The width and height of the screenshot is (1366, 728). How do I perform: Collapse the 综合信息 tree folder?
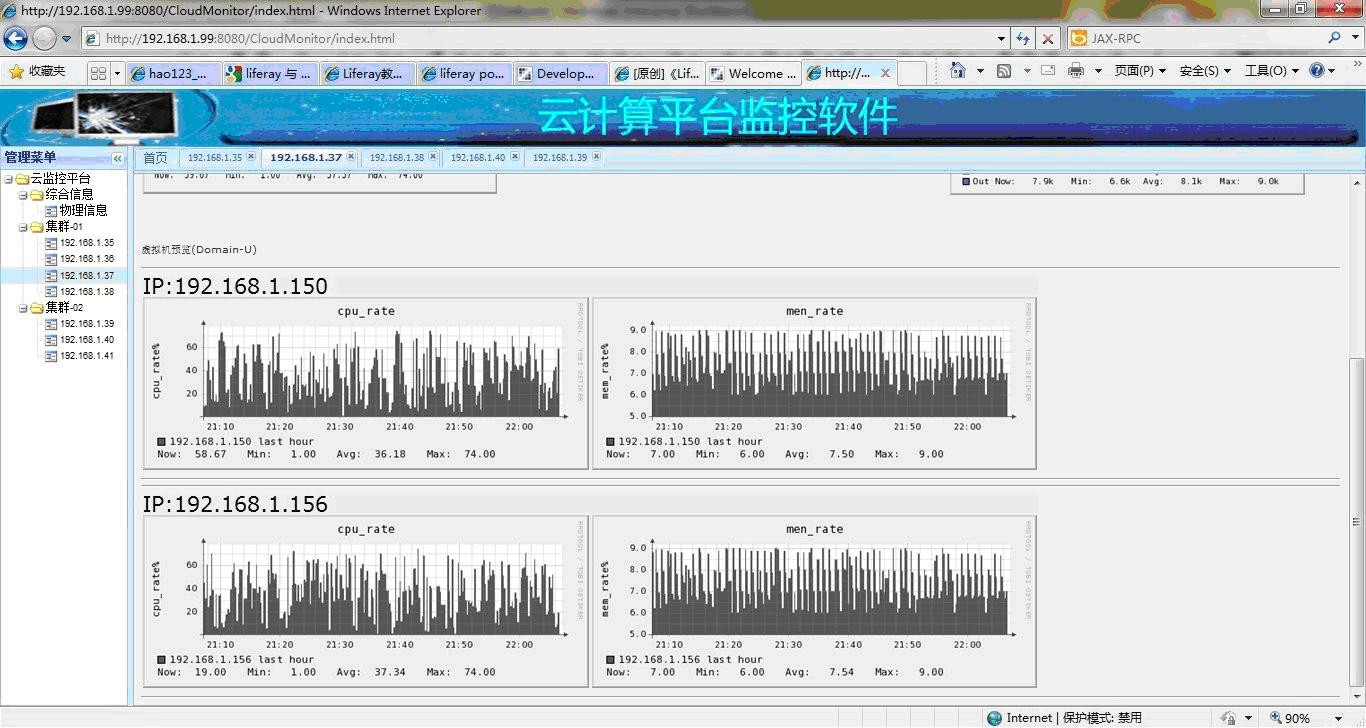[x=23, y=195]
